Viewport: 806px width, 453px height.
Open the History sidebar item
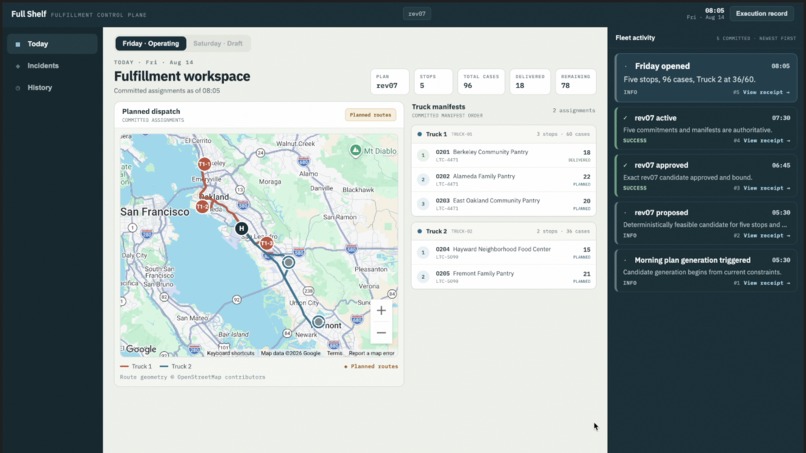52,88
